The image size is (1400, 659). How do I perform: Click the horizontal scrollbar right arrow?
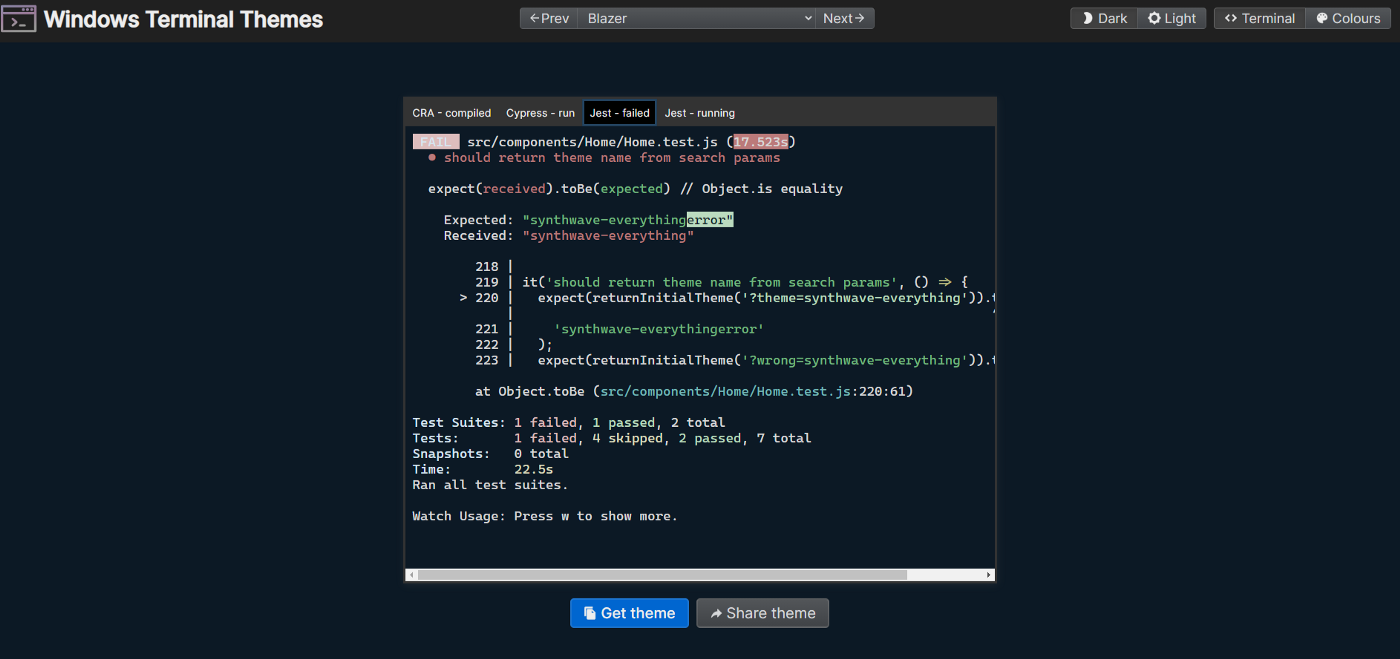989,575
